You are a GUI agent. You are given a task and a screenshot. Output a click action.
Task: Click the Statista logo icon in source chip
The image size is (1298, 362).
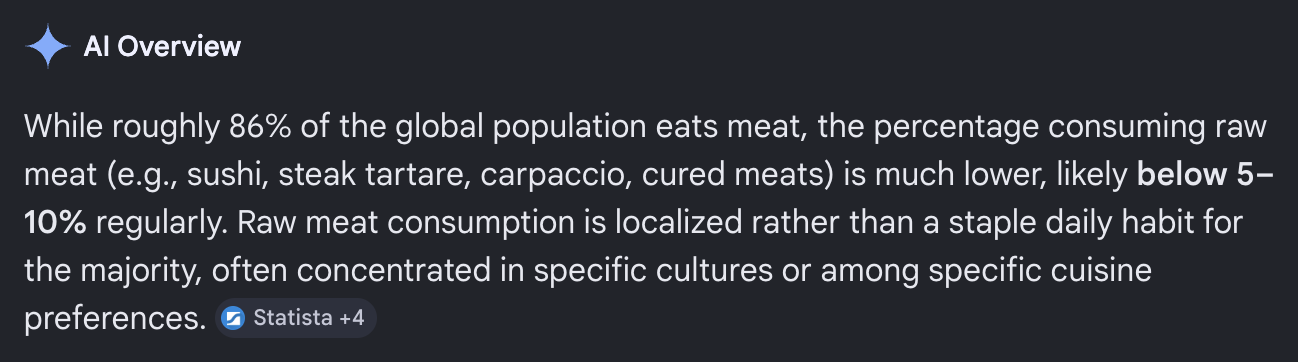(x=232, y=319)
